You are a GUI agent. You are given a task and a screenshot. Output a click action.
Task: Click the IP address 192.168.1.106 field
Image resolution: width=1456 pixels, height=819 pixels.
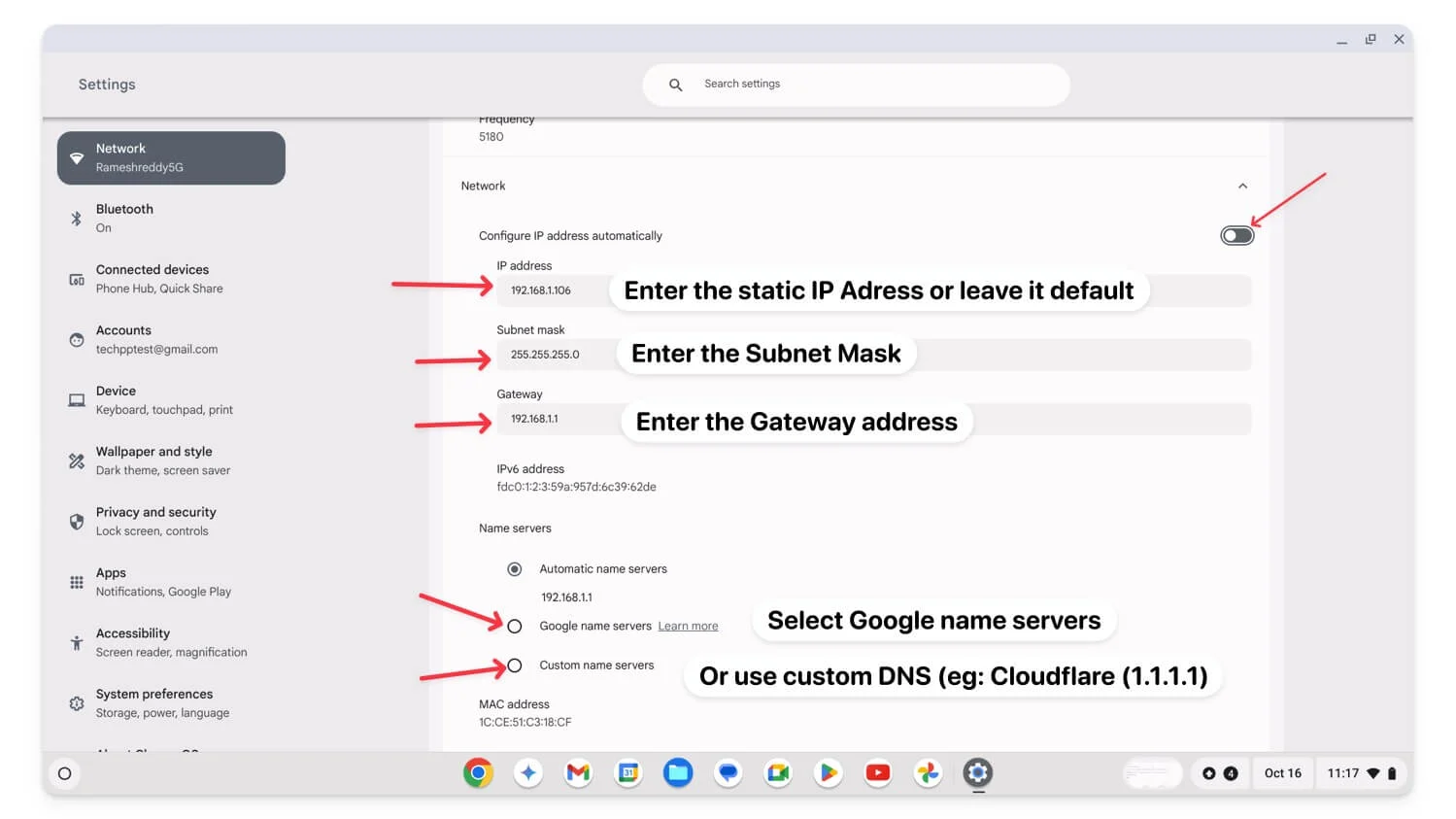(x=873, y=290)
